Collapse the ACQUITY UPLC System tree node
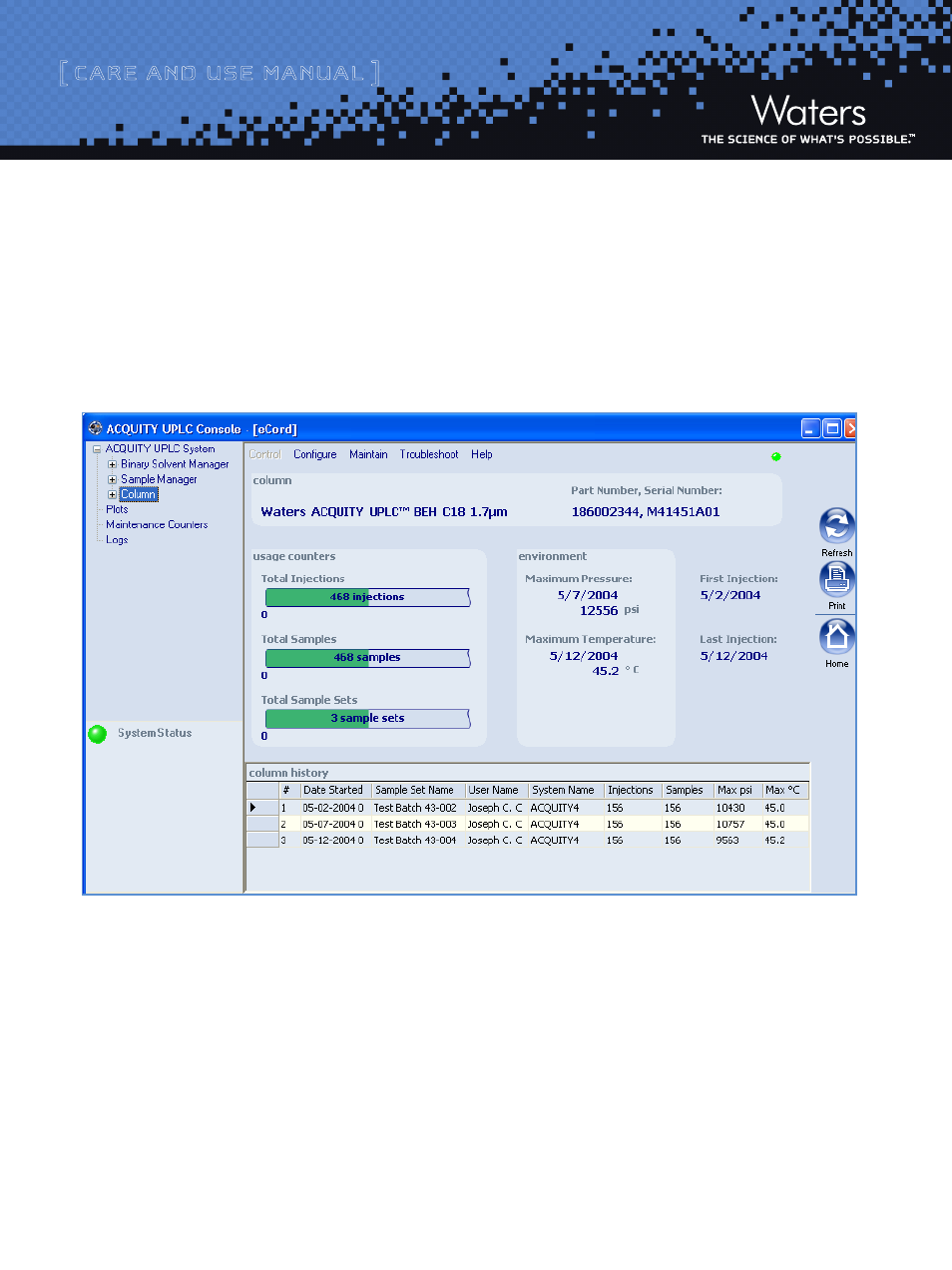 [x=97, y=449]
